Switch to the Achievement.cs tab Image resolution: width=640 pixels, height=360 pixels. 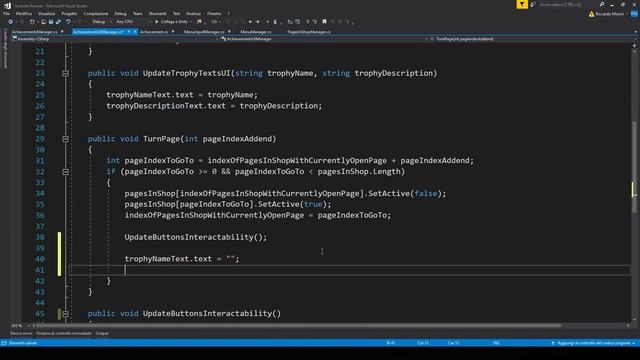(x=154, y=31)
